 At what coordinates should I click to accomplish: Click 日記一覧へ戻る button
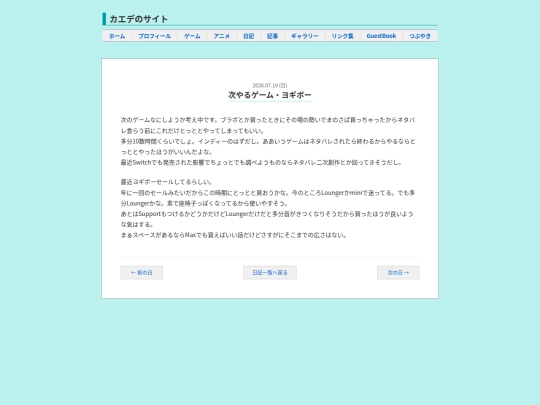(270, 272)
